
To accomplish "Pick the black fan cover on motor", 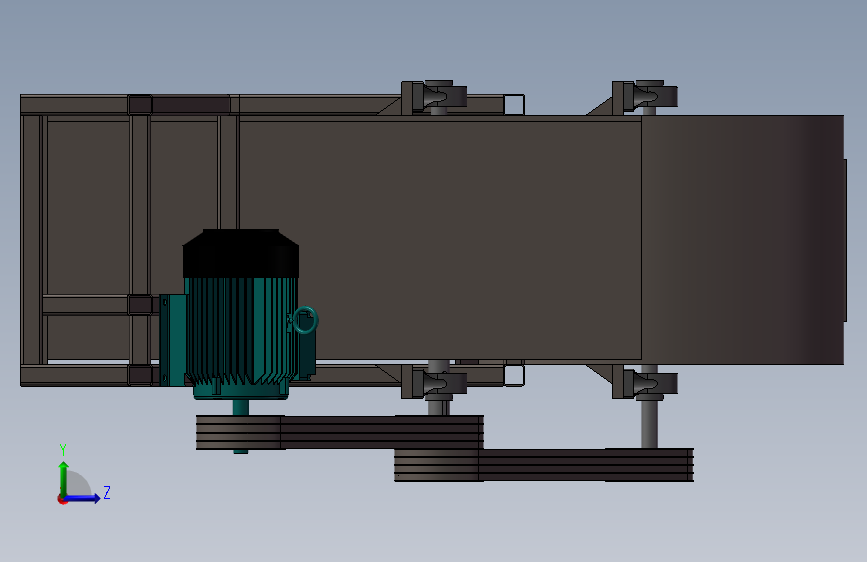I will pyautogui.click(x=241, y=253).
